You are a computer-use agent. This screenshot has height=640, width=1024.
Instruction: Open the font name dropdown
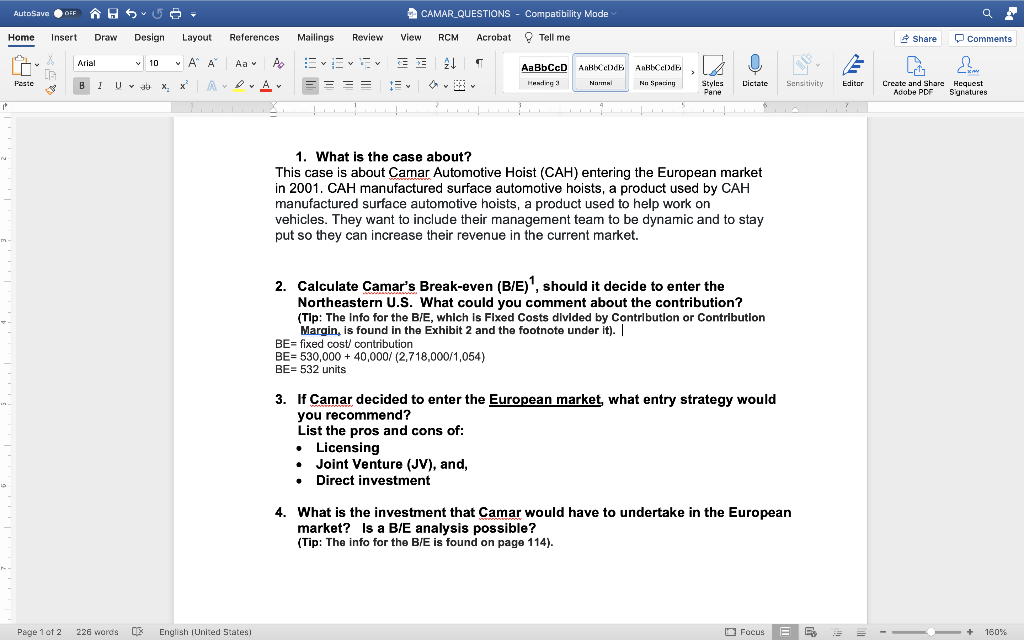135,63
